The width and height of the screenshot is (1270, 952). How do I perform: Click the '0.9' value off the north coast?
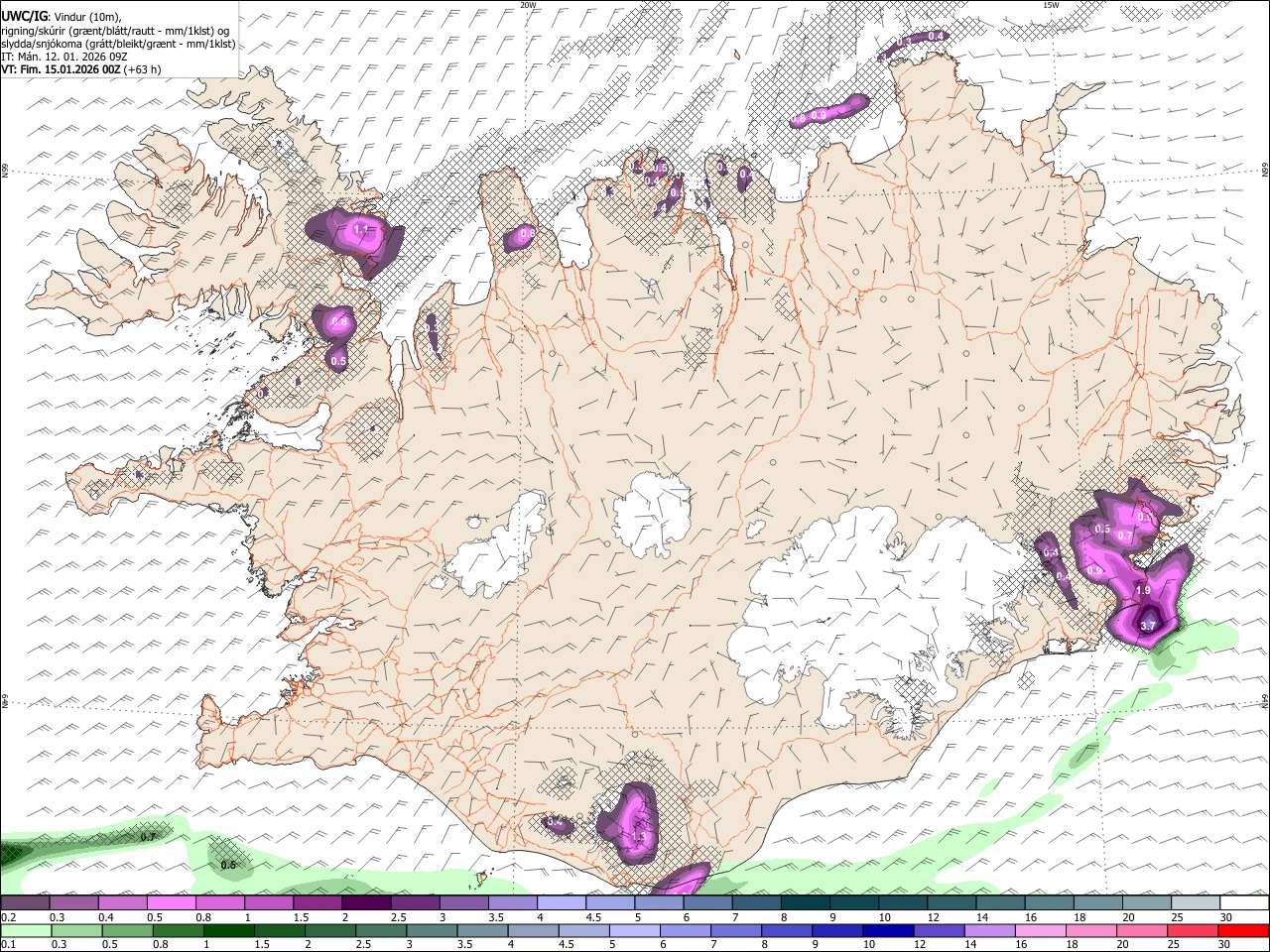pos(819,116)
